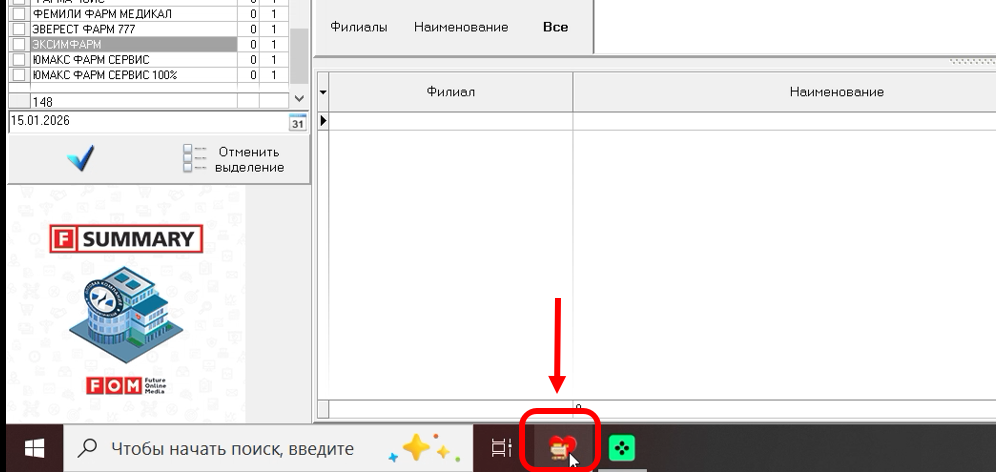Open the grid column selector dropdown arrow

click(x=323, y=92)
